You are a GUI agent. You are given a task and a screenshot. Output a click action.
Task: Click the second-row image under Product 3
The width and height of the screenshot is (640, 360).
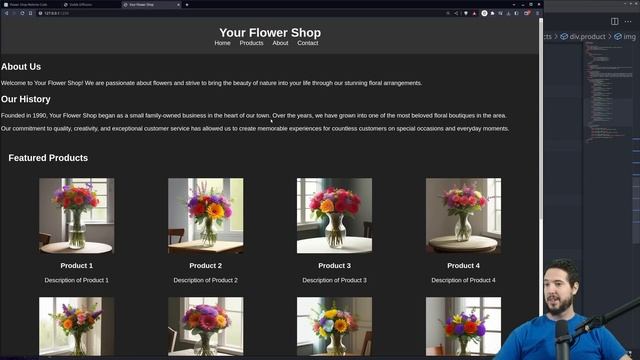(334, 326)
